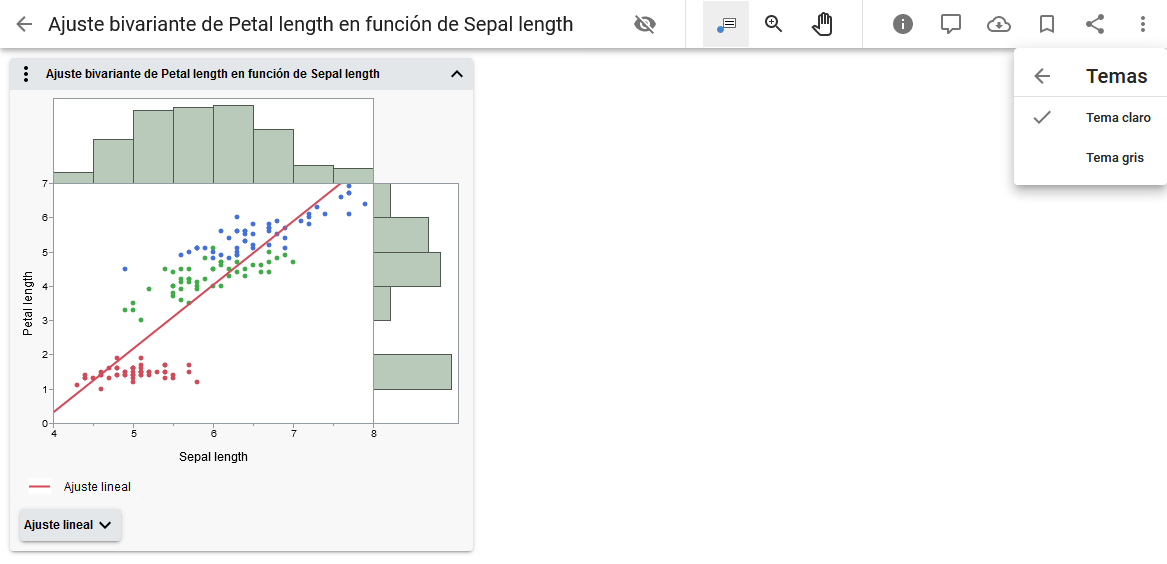Click the back arrow beside the report title
1167x564 pixels.
point(24,24)
